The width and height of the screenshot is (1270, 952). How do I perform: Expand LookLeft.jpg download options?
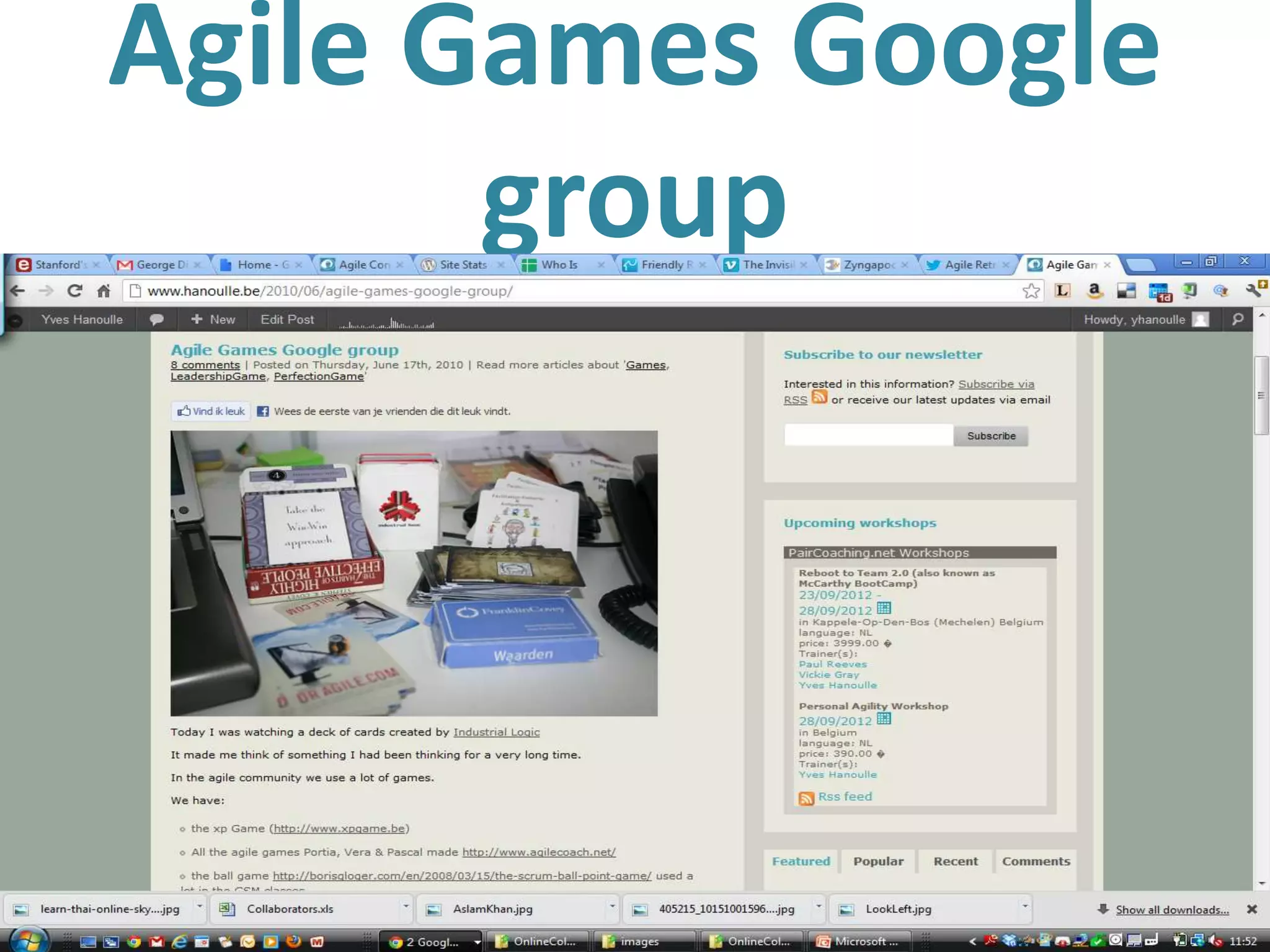coord(1024,907)
